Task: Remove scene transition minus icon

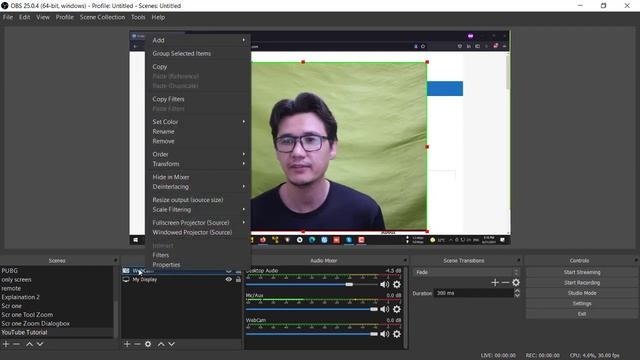Action: coord(505,282)
